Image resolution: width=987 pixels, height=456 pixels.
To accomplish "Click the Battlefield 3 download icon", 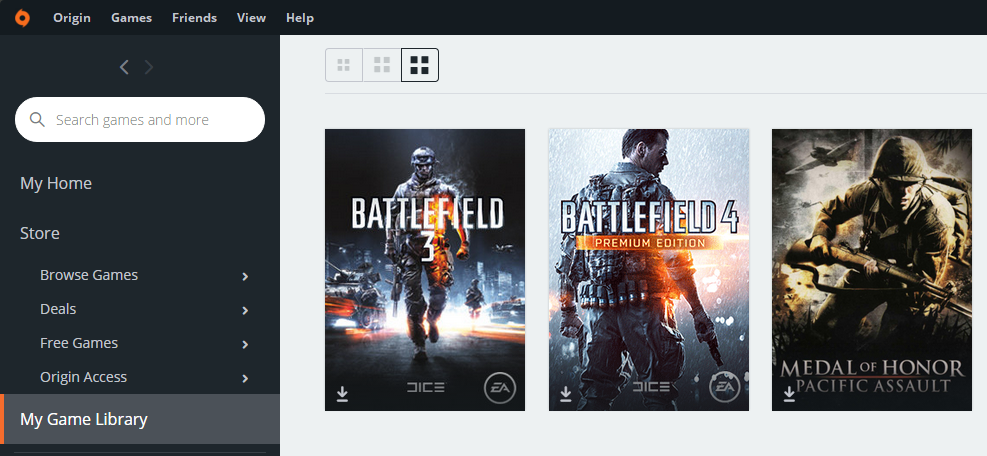I will coord(342,395).
